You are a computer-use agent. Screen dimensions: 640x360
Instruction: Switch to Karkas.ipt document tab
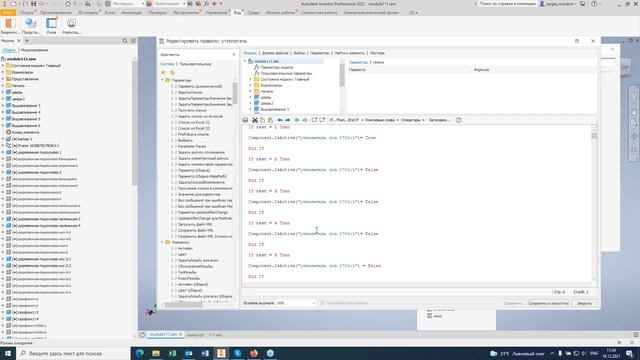point(195,335)
